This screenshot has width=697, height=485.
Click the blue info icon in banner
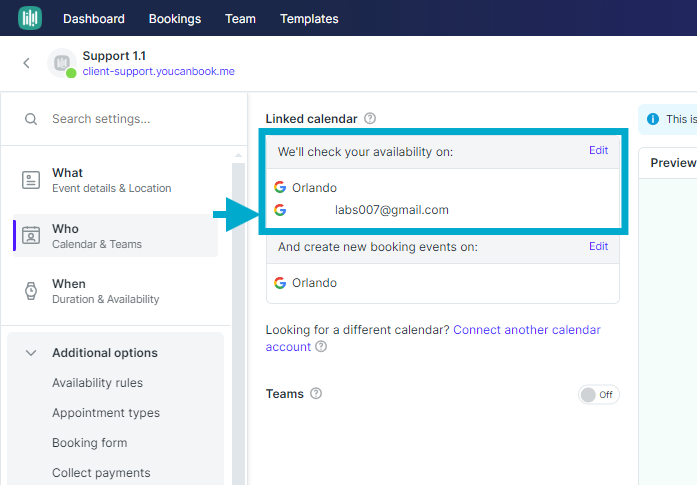653,119
